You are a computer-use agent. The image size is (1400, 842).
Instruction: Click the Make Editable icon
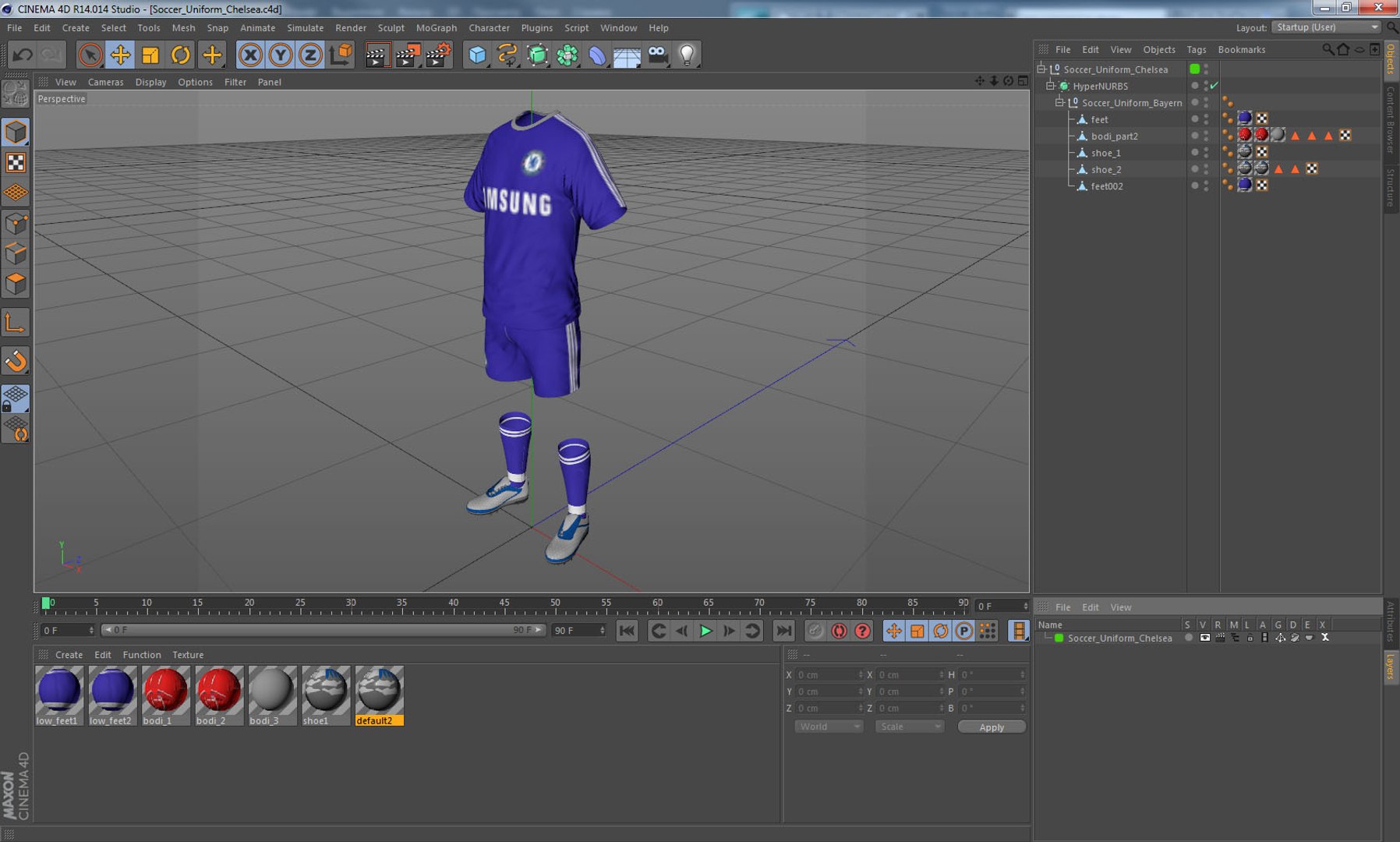point(16,94)
